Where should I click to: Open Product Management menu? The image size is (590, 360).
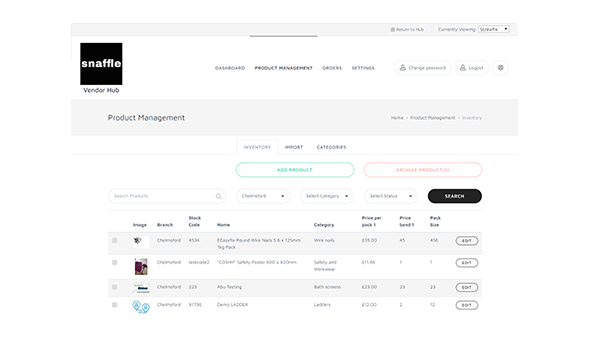[x=283, y=68]
